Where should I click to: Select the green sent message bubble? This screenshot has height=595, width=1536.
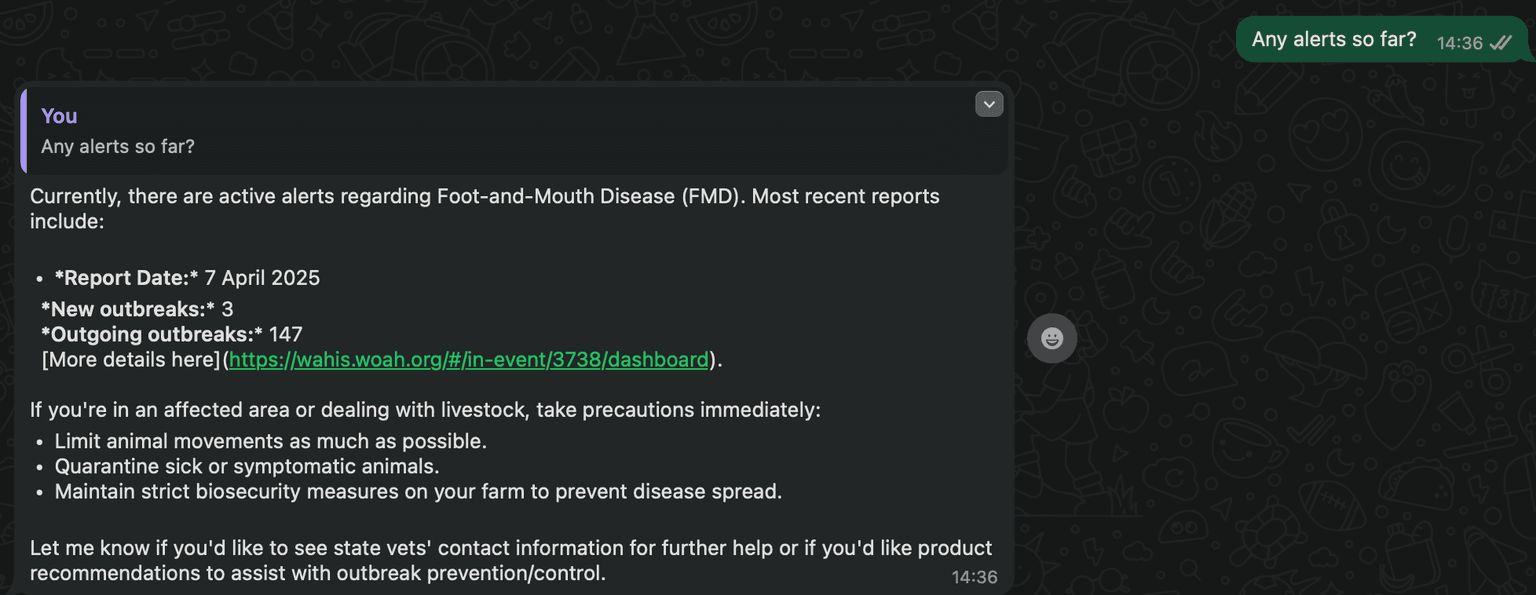pyautogui.click(x=1382, y=40)
